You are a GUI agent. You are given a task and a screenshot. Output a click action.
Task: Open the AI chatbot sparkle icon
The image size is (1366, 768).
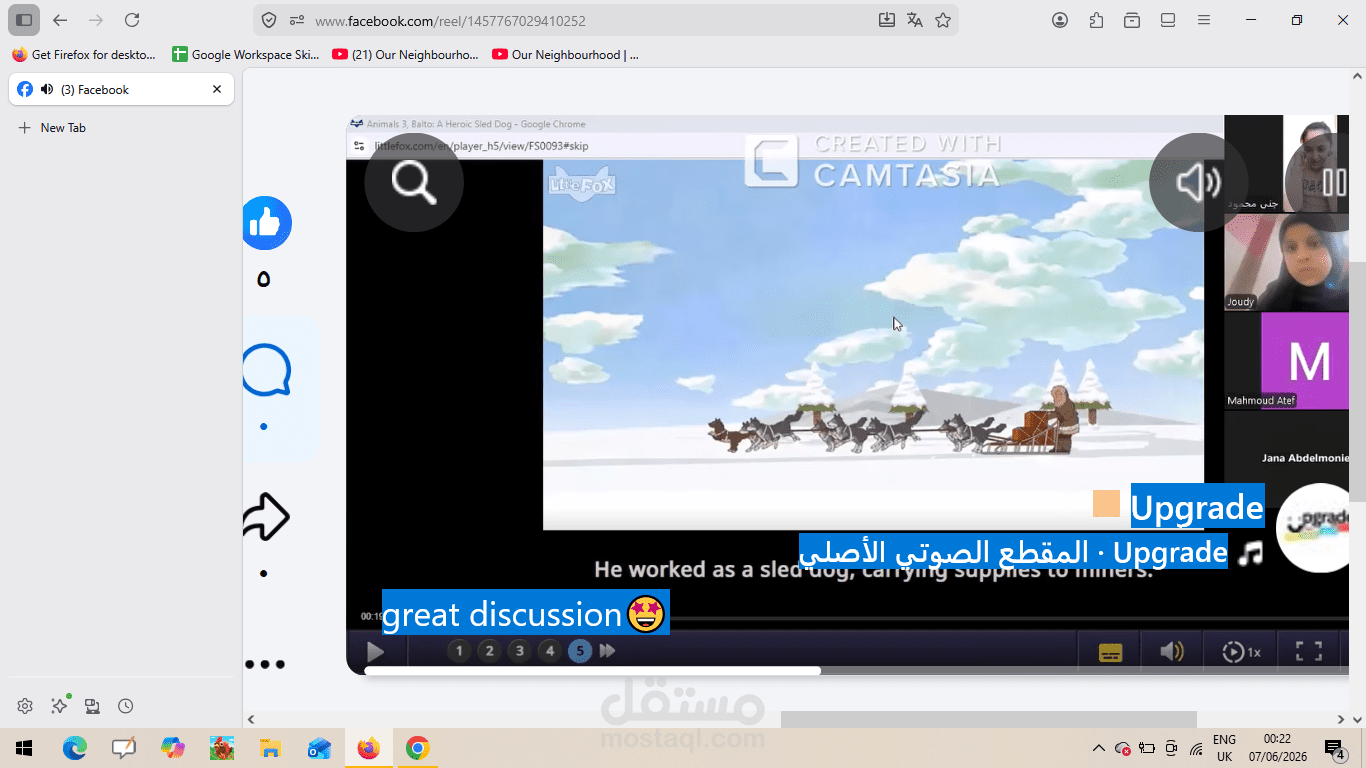pos(59,706)
